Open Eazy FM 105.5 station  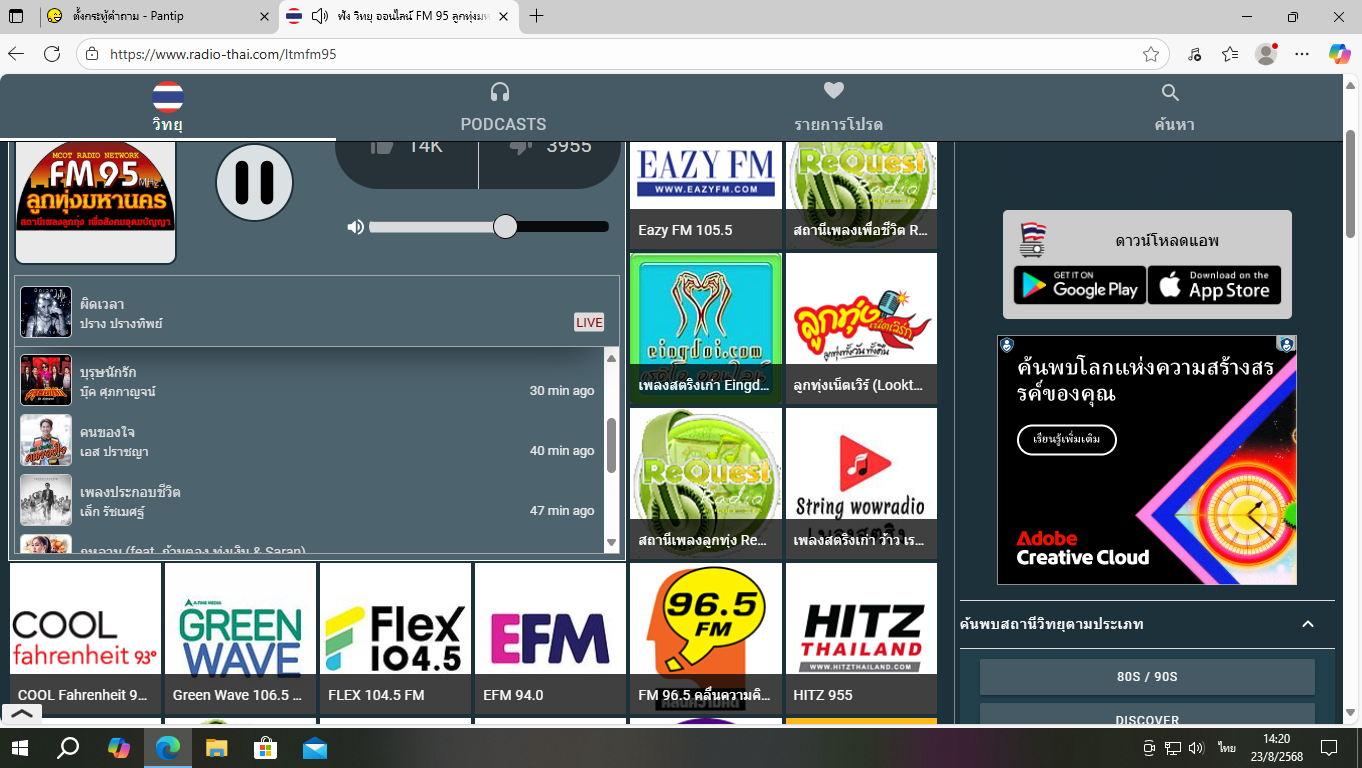pyautogui.click(x=706, y=195)
